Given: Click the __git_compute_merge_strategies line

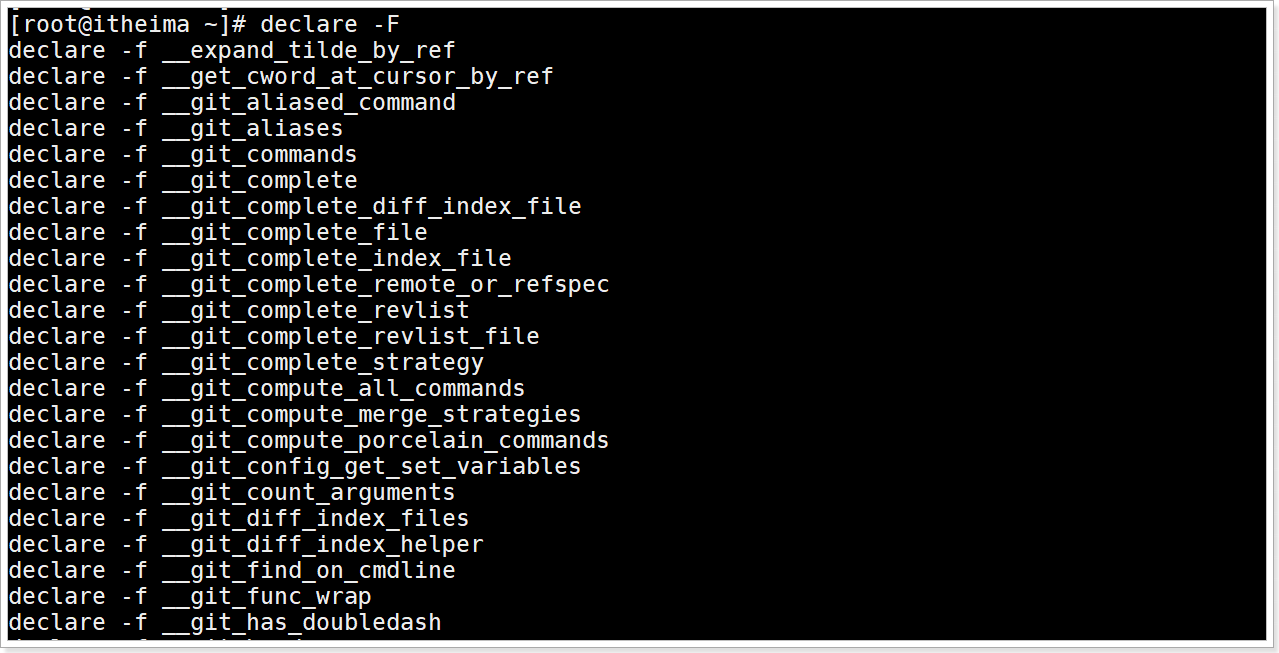Looking at the screenshot, I should pyautogui.click(x=371, y=414).
